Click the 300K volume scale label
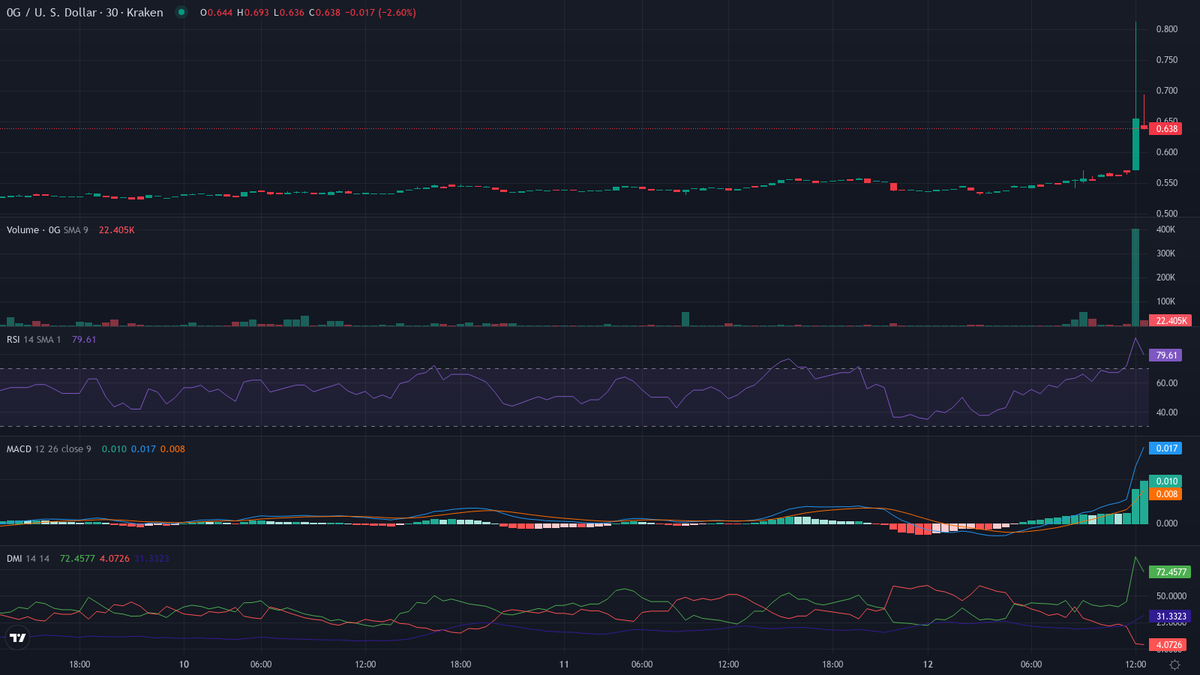The width and height of the screenshot is (1200, 675). click(1165, 254)
